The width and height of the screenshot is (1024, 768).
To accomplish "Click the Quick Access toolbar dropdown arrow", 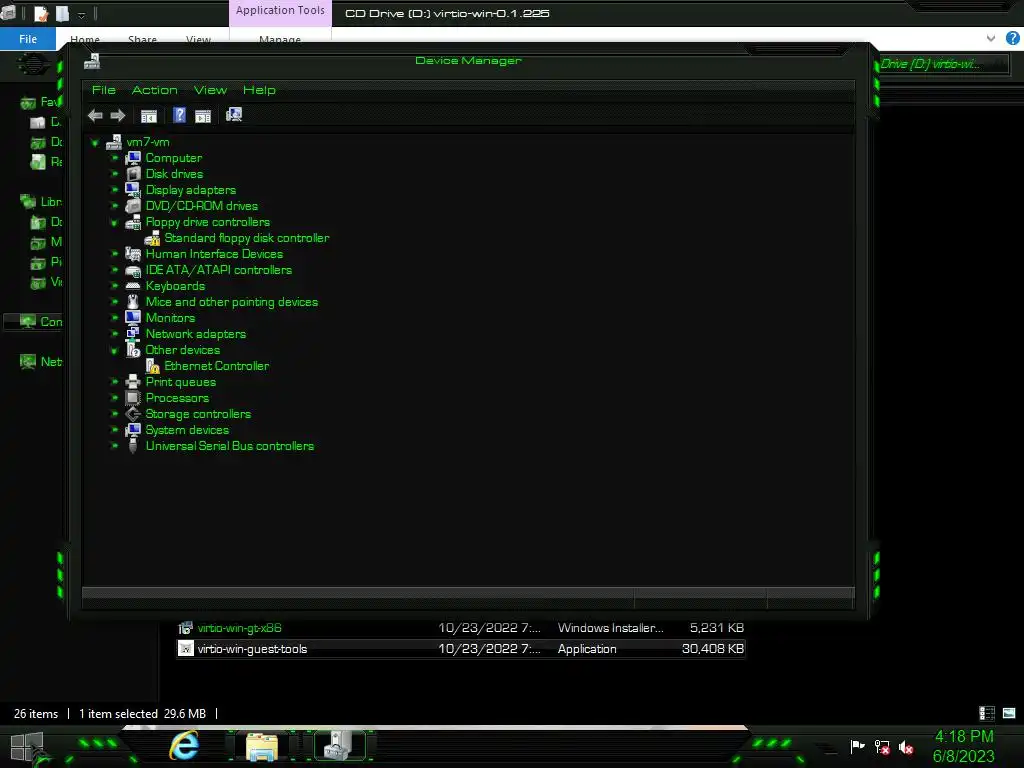I will (82, 14).
